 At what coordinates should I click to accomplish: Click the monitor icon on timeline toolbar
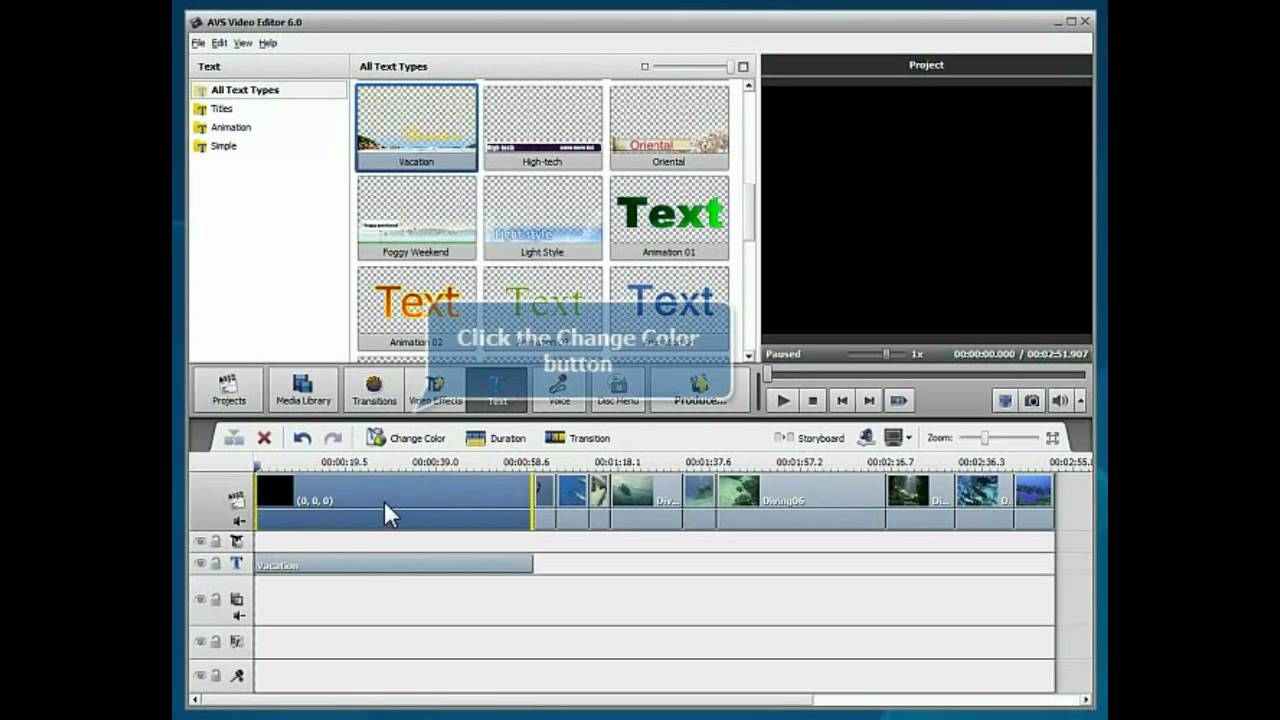[x=893, y=438]
